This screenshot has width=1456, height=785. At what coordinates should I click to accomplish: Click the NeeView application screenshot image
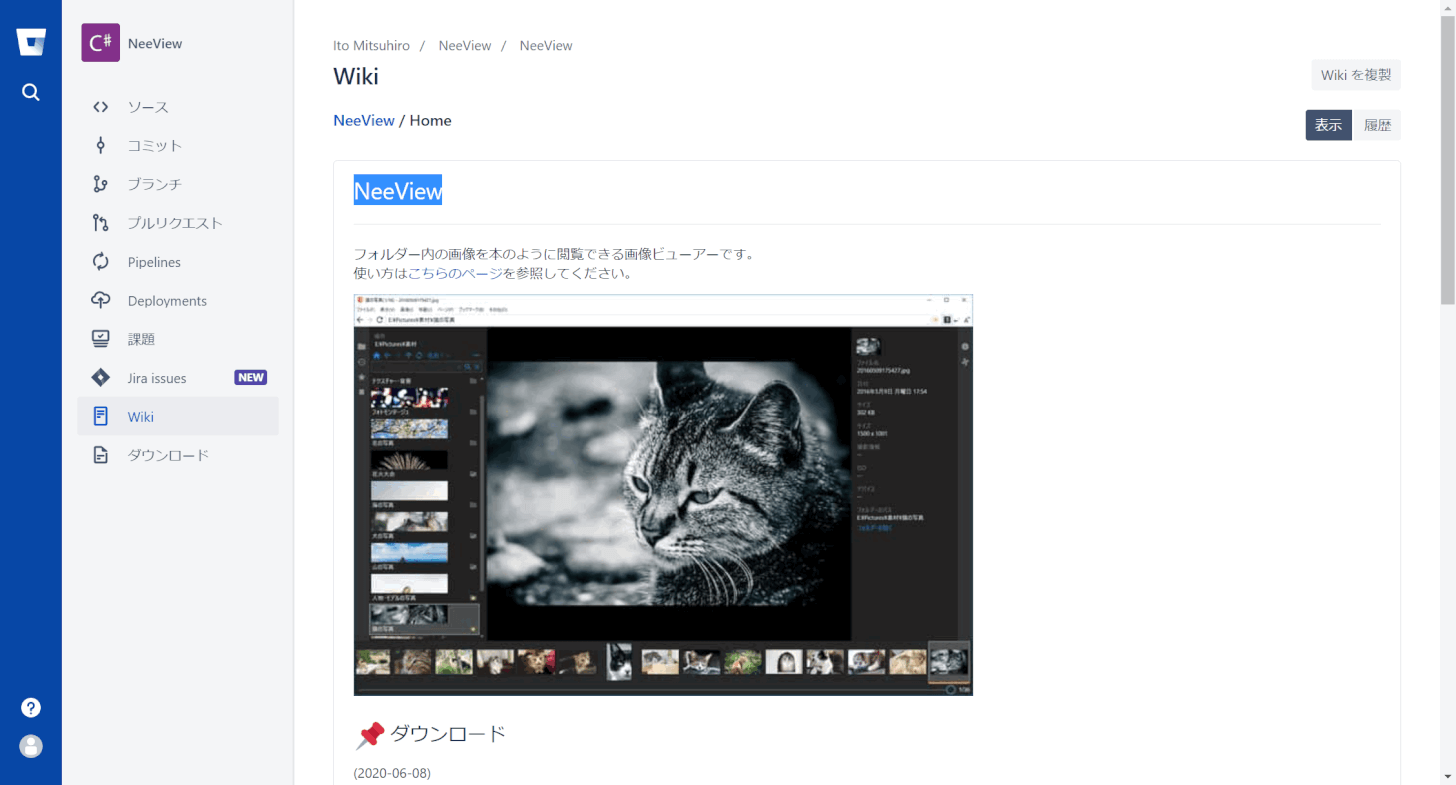pos(663,494)
